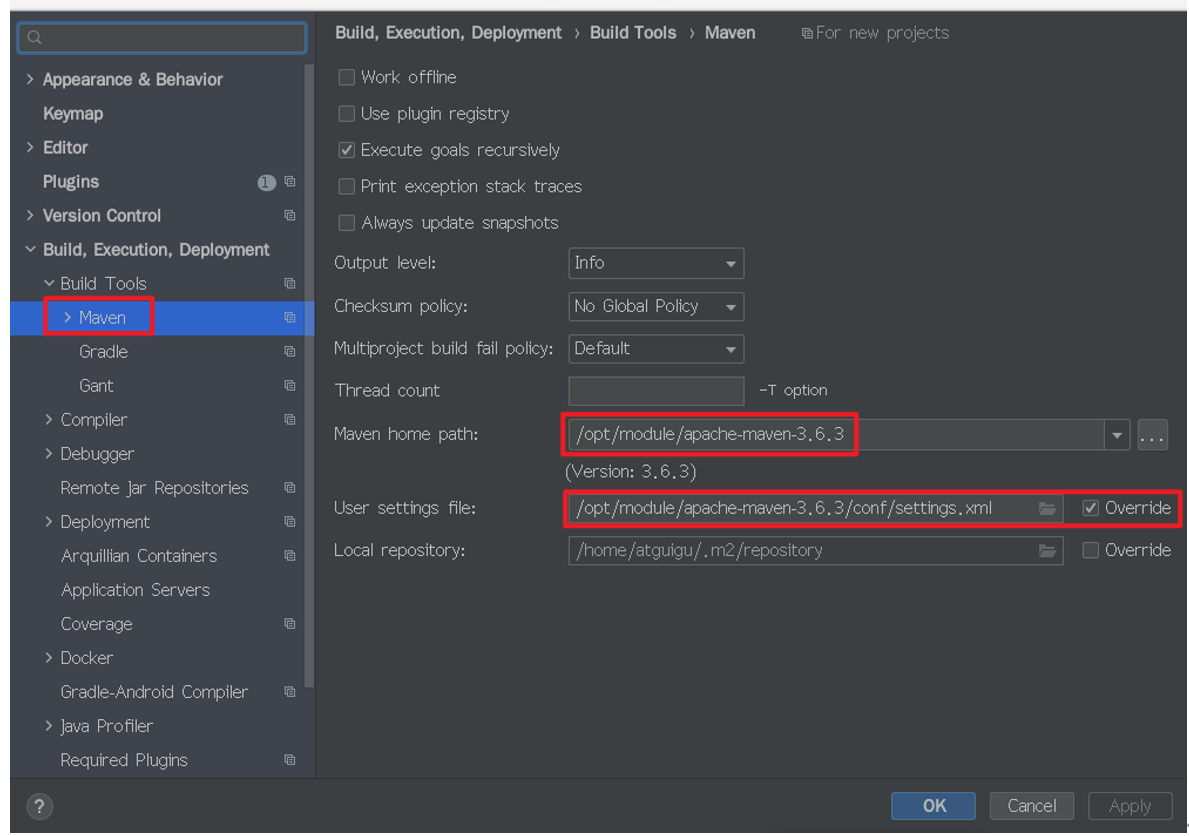Click the project-level icon beside Plugins
1189x836 pixels.
point(290,181)
